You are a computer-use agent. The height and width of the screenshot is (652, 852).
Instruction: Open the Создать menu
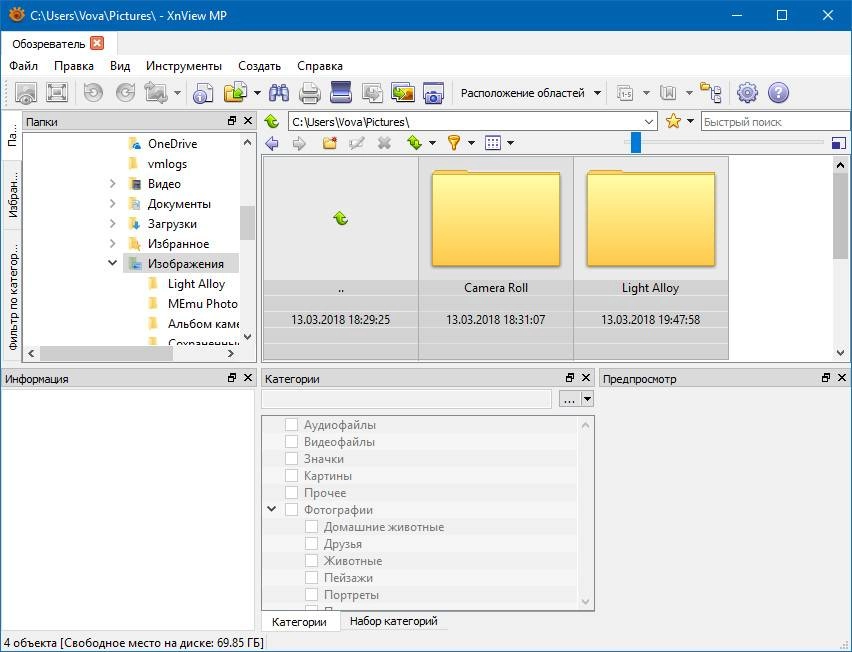259,66
